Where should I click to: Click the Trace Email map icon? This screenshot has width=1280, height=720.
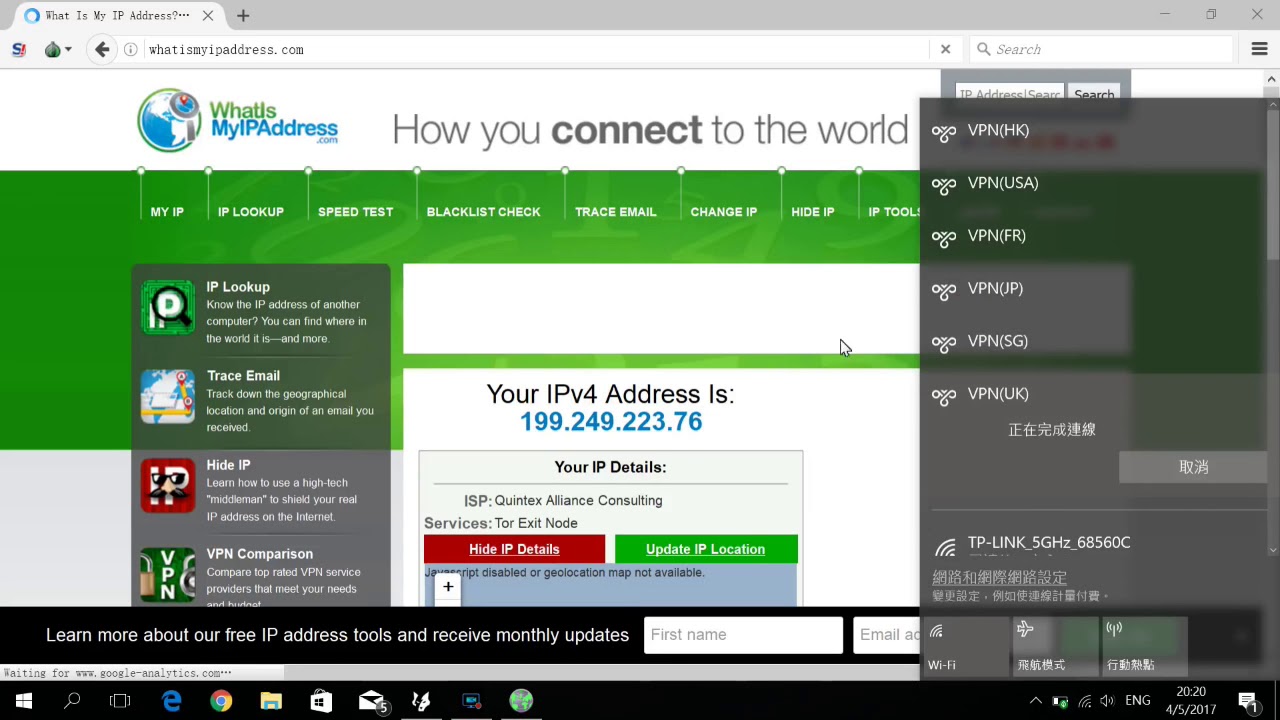tap(168, 396)
